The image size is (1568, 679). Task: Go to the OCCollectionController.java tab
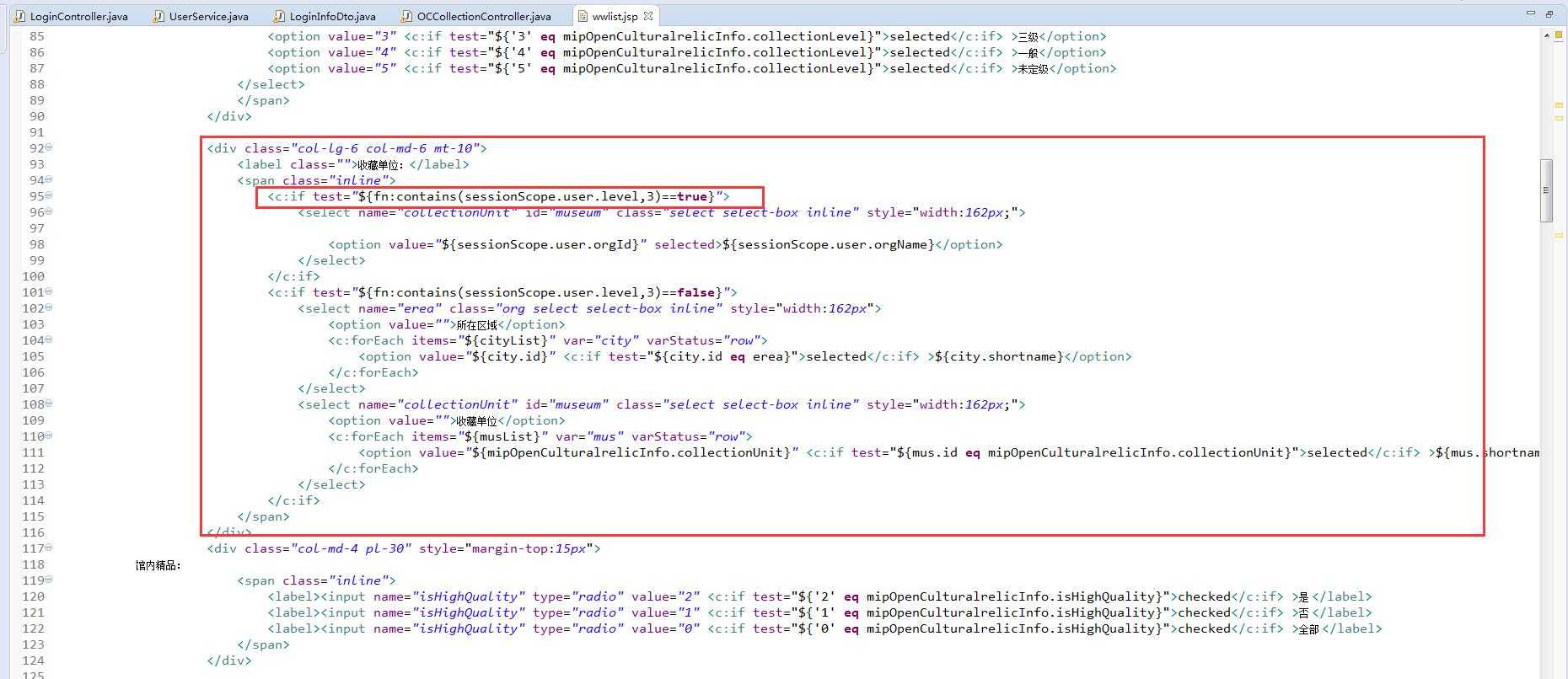pyautogui.click(x=476, y=16)
